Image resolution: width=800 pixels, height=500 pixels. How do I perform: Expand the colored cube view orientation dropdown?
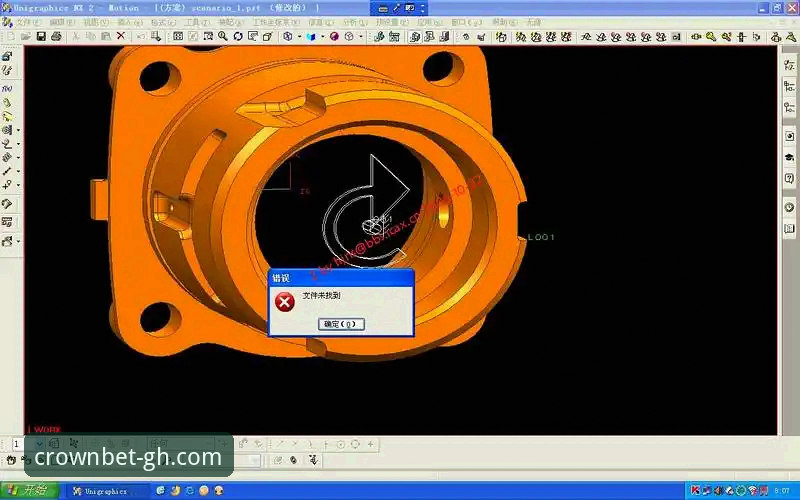pos(322,36)
